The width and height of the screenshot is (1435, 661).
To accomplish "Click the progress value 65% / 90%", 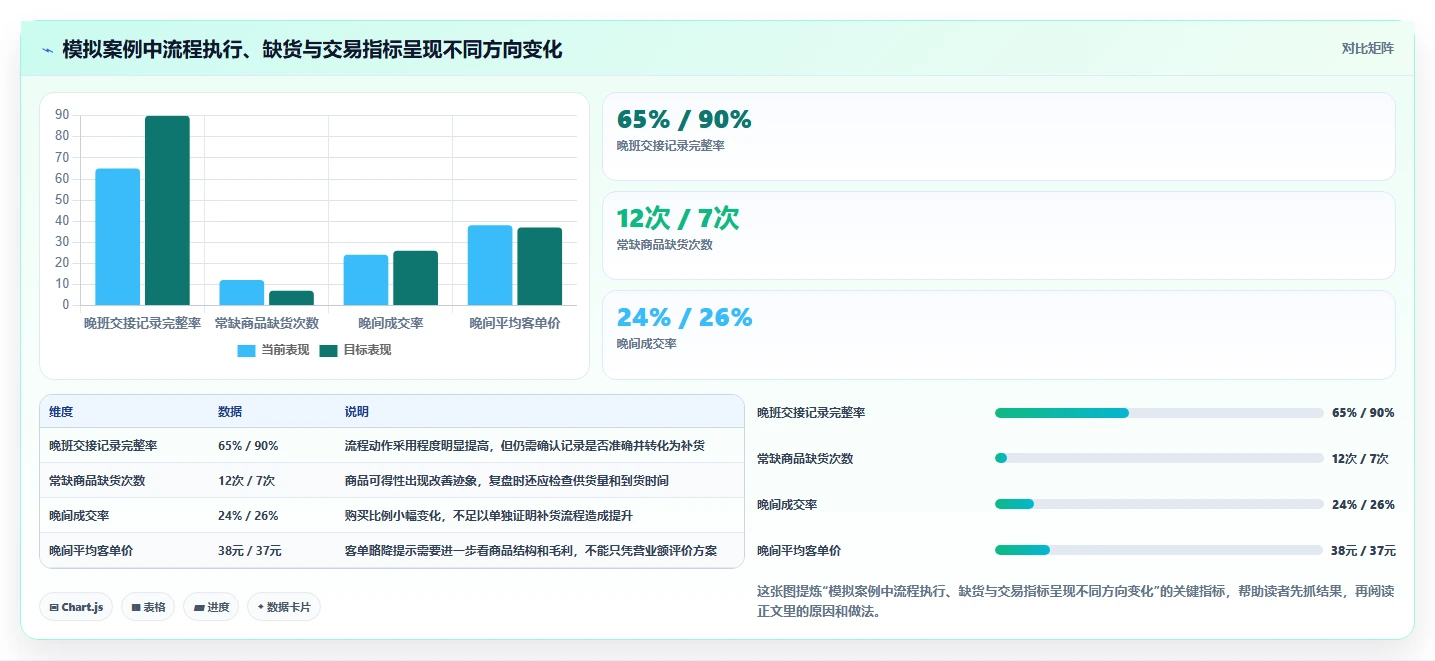I will pyautogui.click(x=1363, y=413).
